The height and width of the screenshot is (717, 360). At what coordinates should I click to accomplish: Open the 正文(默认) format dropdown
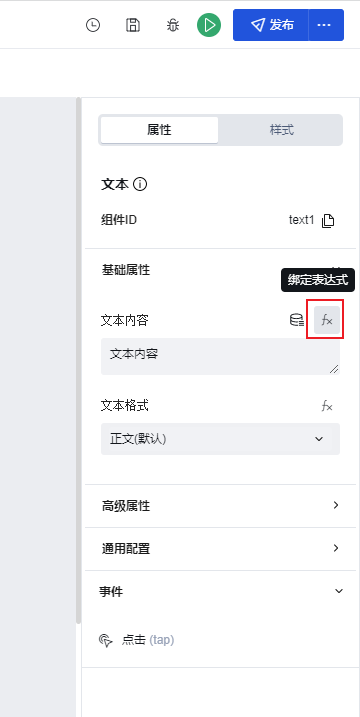click(x=220, y=439)
